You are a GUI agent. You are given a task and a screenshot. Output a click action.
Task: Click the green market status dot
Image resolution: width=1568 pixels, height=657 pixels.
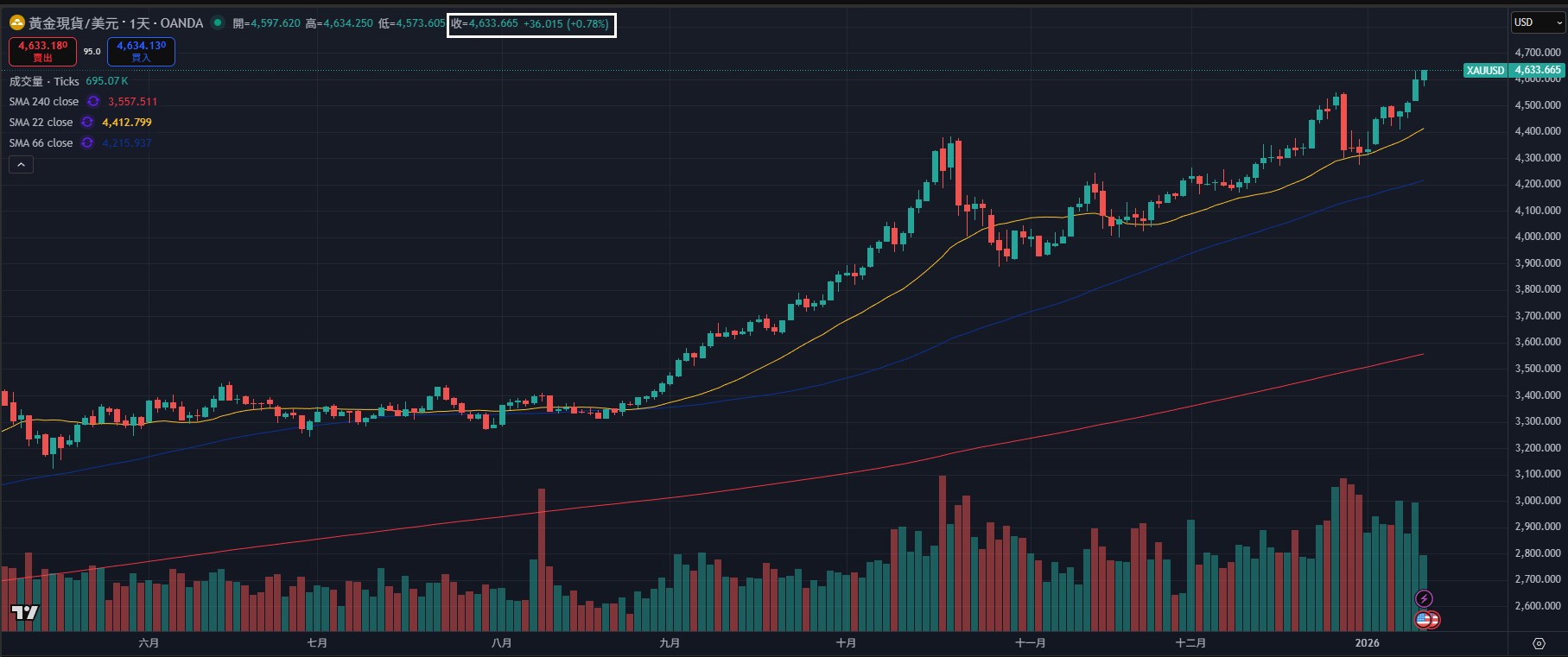tap(218, 23)
